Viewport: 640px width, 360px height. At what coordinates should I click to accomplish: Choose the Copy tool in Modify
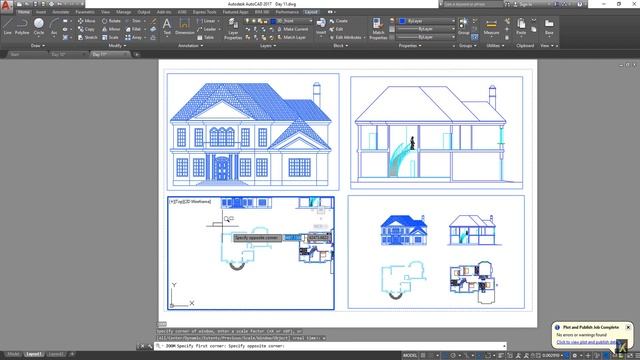(86, 29)
